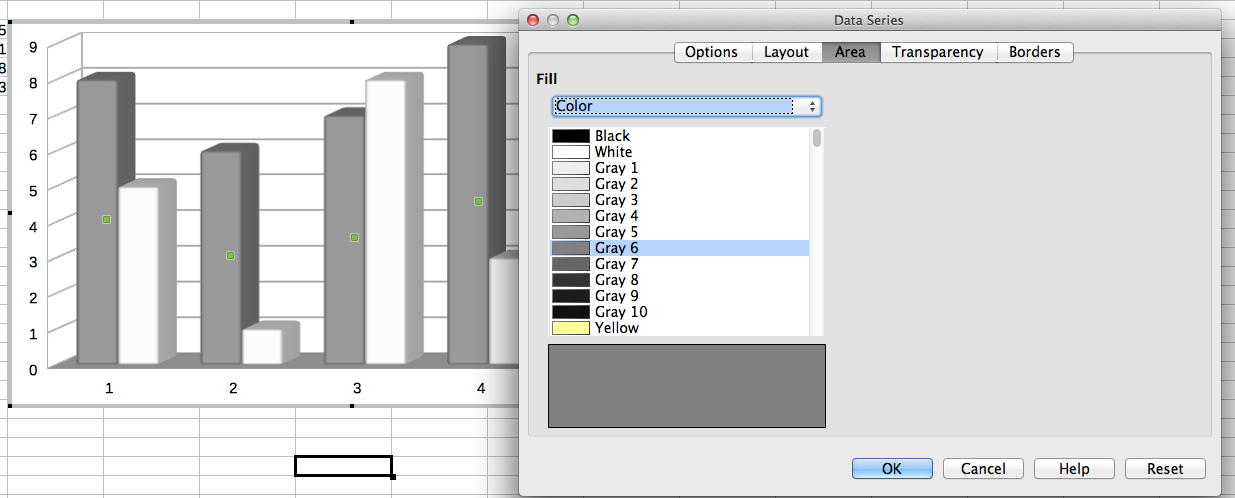Viewport: 1235px width, 498px height.
Task: Select Gray 1 color entry
Action: pos(680,168)
